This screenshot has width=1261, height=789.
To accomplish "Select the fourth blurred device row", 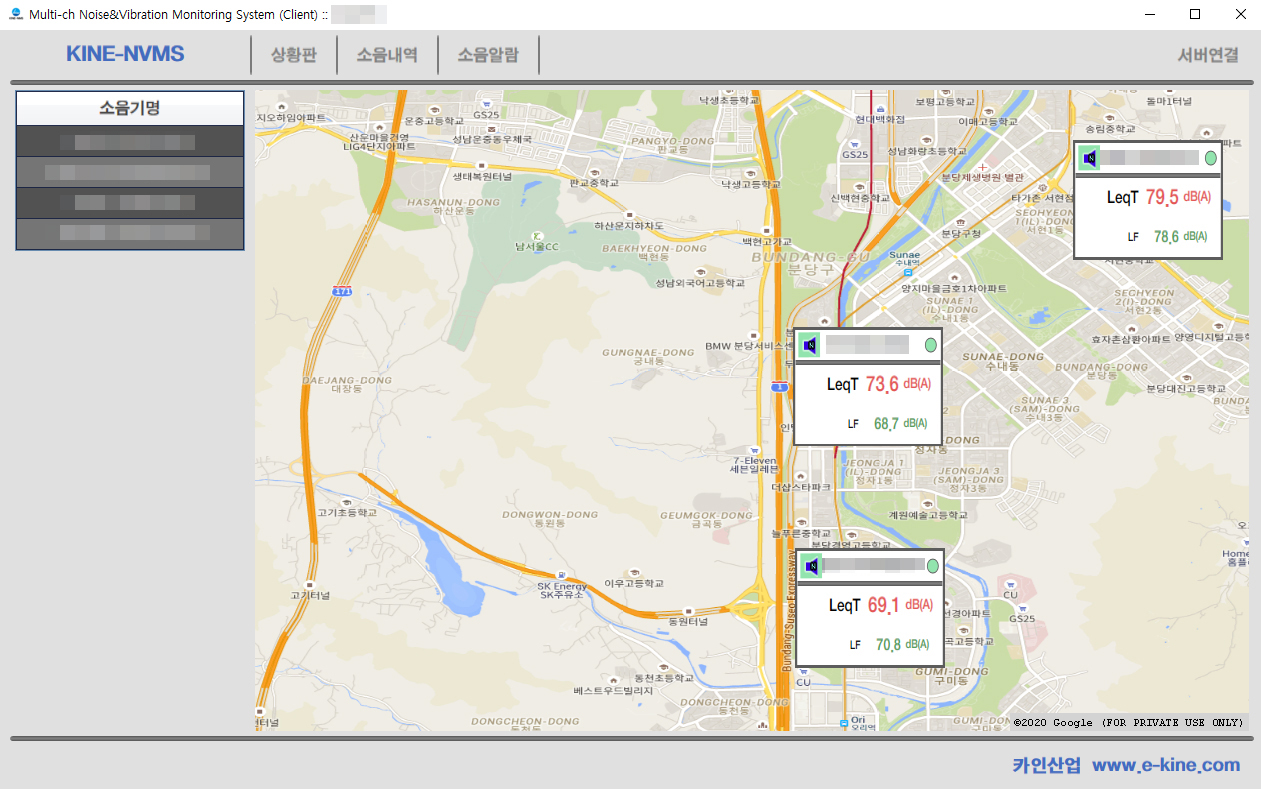I will [130, 233].
